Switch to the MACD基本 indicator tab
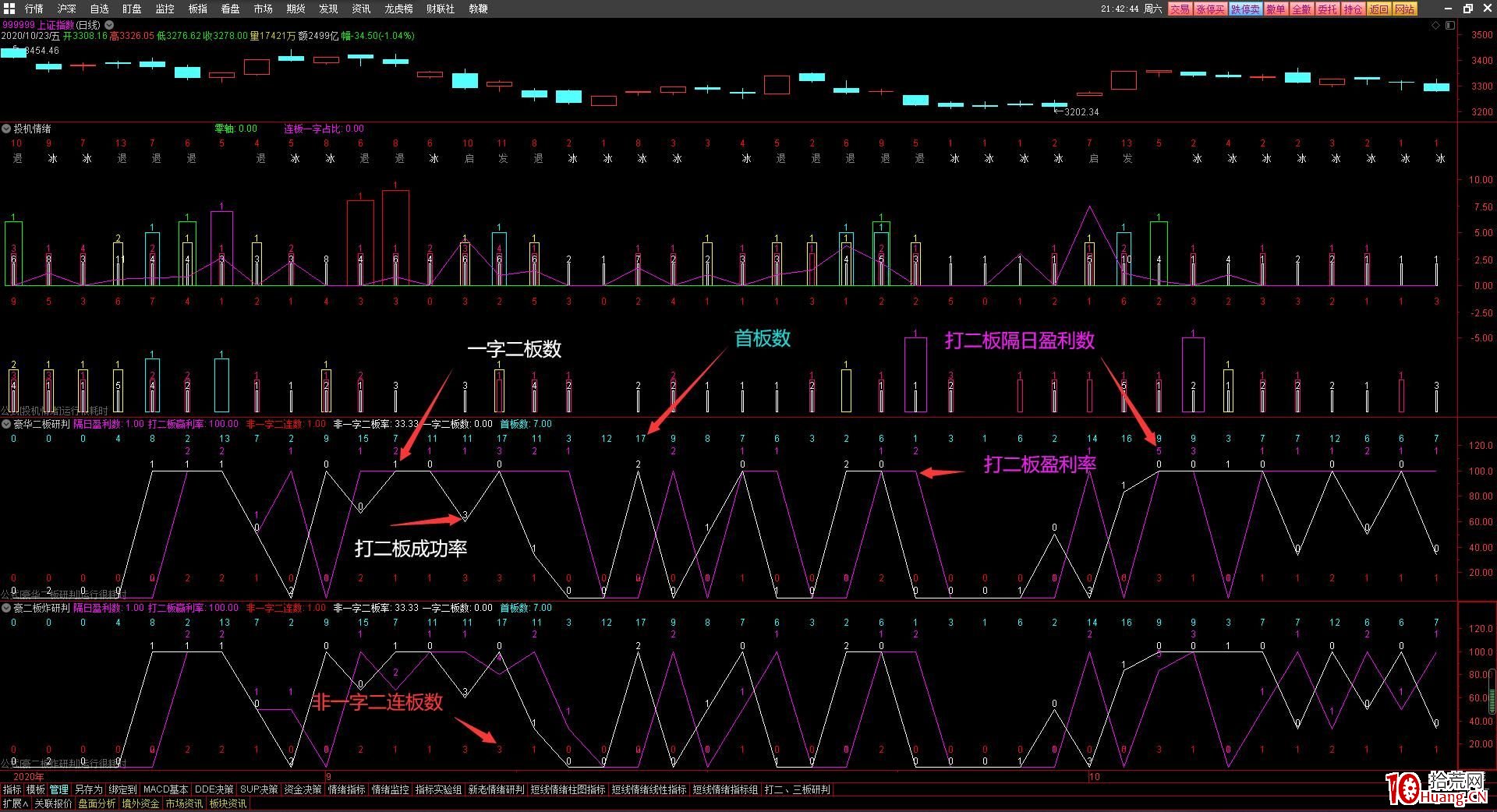The image size is (1497, 812). click(165, 789)
